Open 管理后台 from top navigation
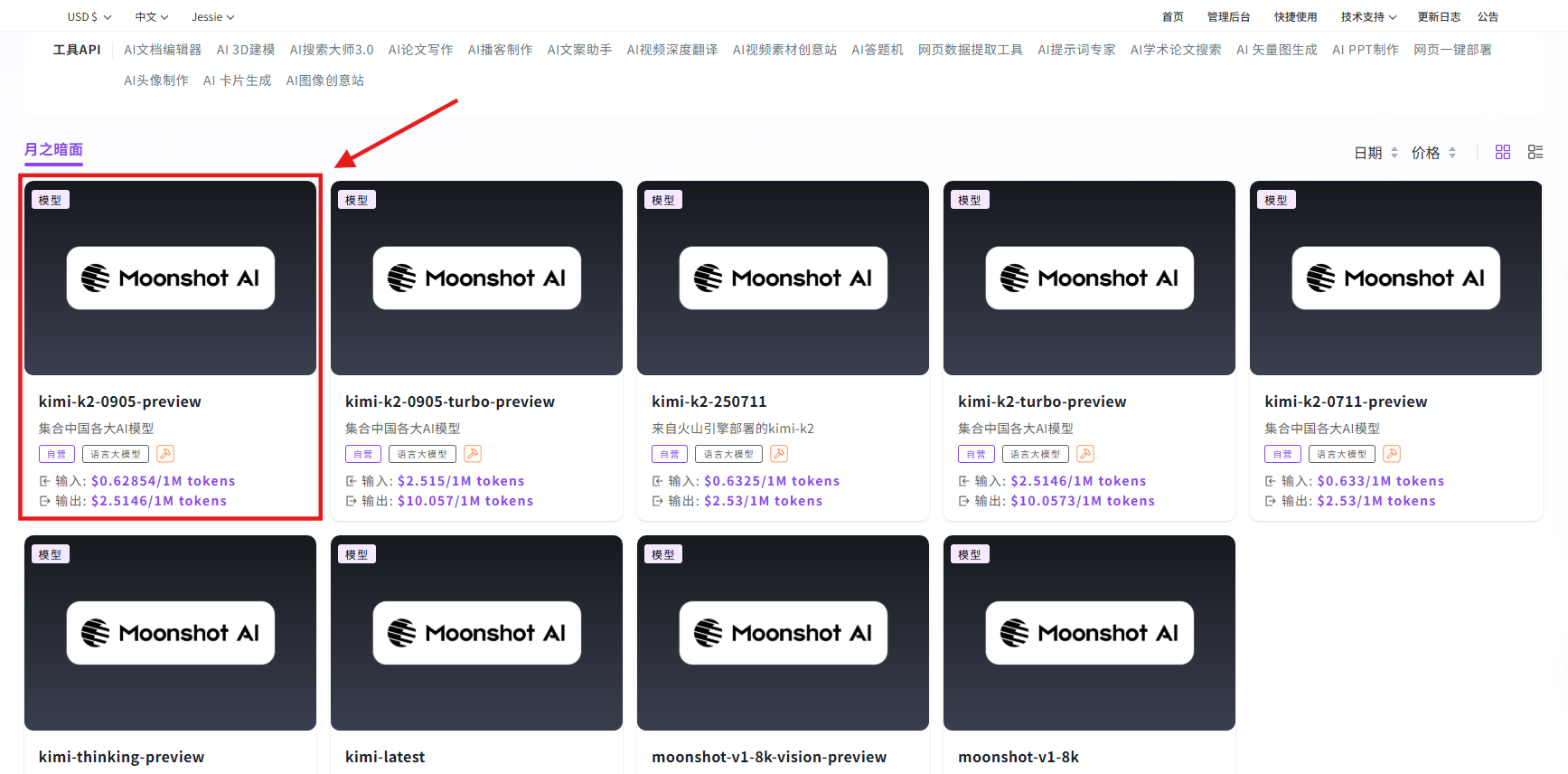The height and width of the screenshot is (774, 1568). pyautogui.click(x=1229, y=17)
